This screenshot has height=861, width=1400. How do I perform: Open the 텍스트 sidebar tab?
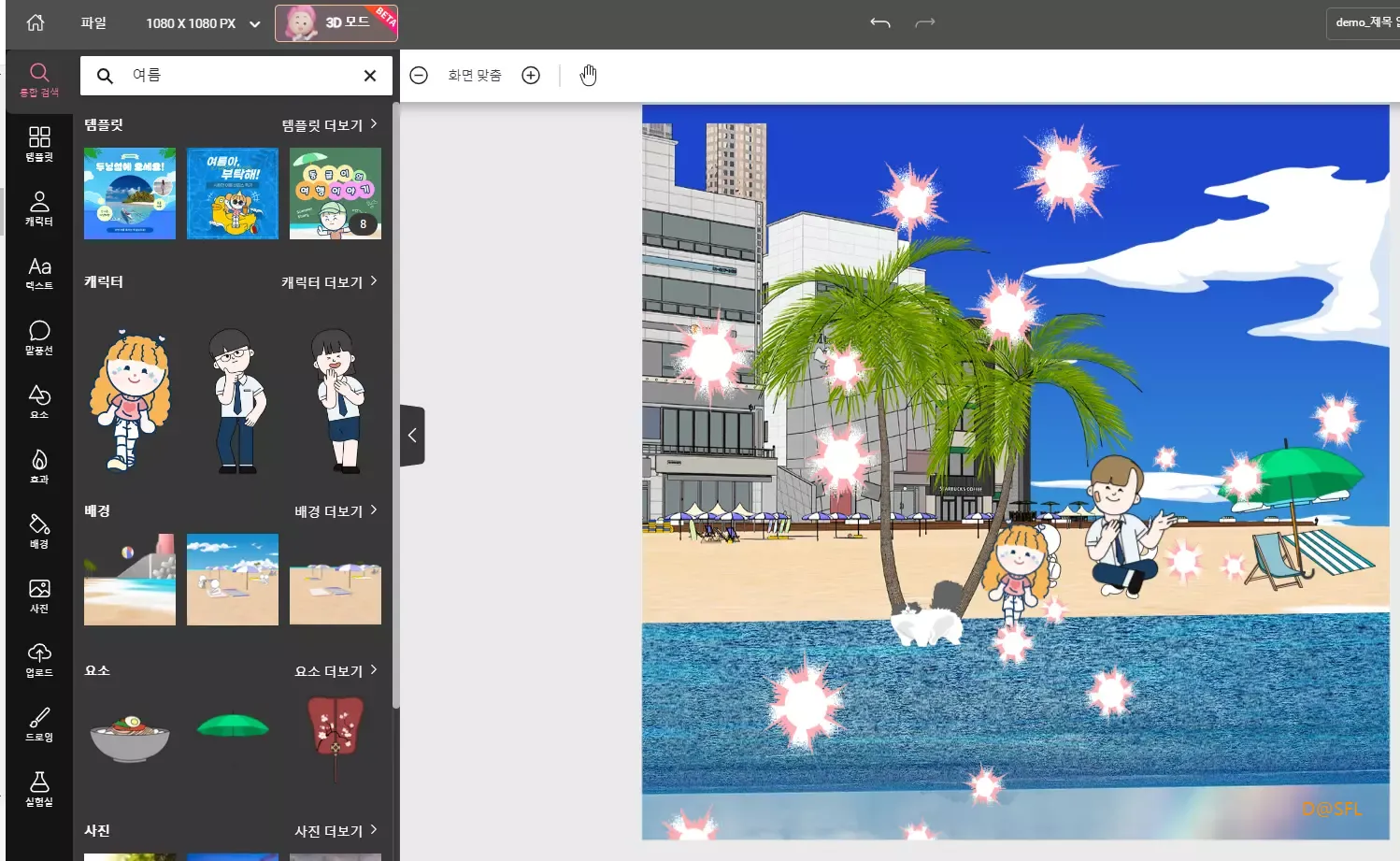[39, 274]
